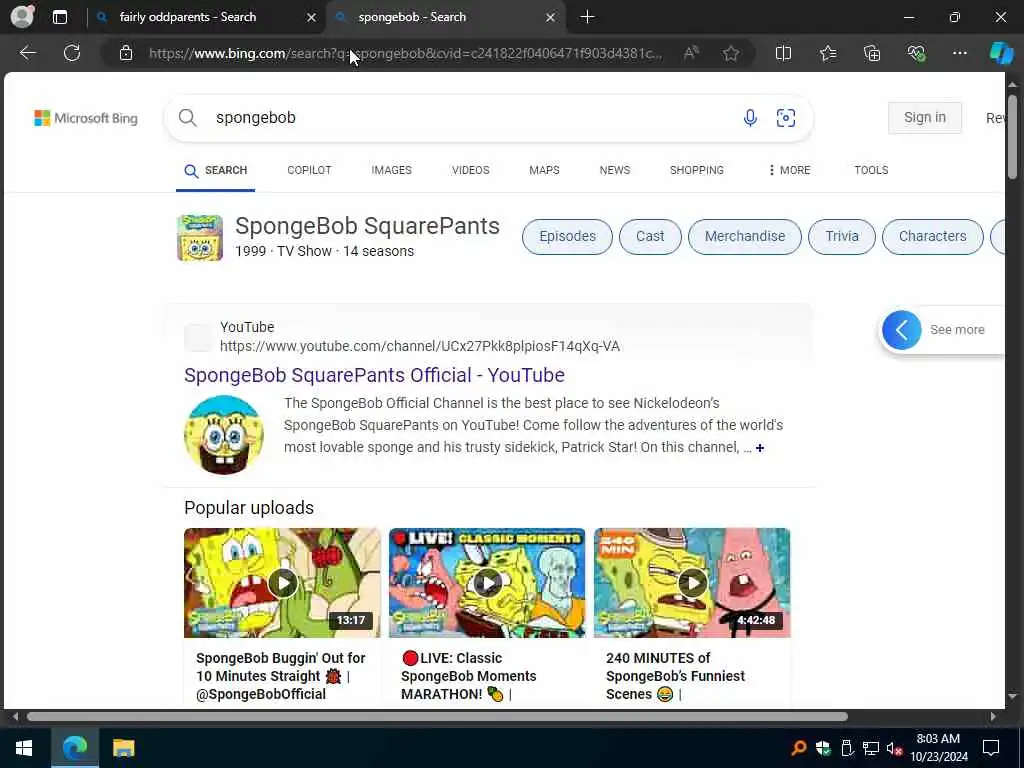
Task: Click the muted volume tray icon
Action: (x=895, y=748)
